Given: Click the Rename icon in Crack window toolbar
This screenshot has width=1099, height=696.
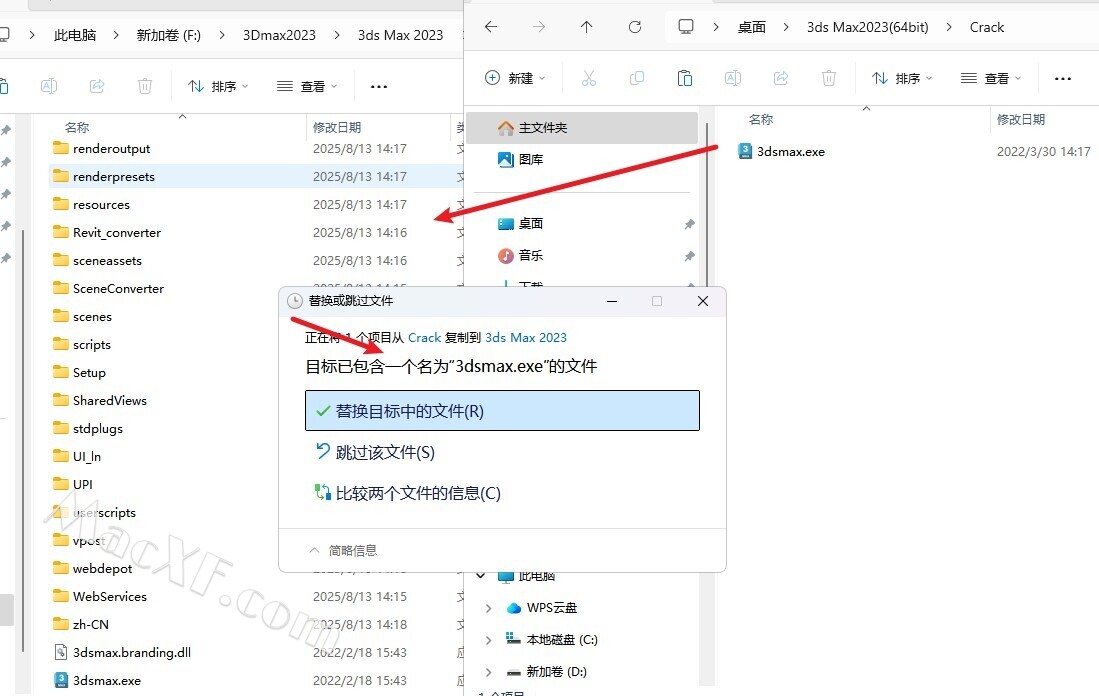Looking at the screenshot, I should click(x=732, y=78).
